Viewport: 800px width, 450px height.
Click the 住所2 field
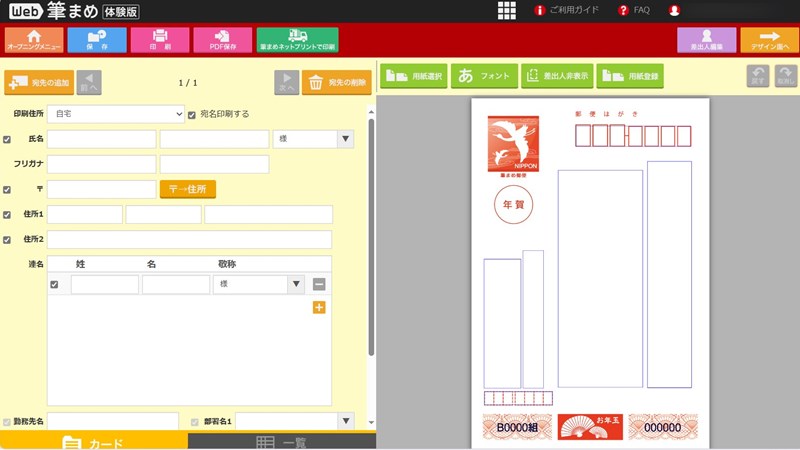[189, 239]
